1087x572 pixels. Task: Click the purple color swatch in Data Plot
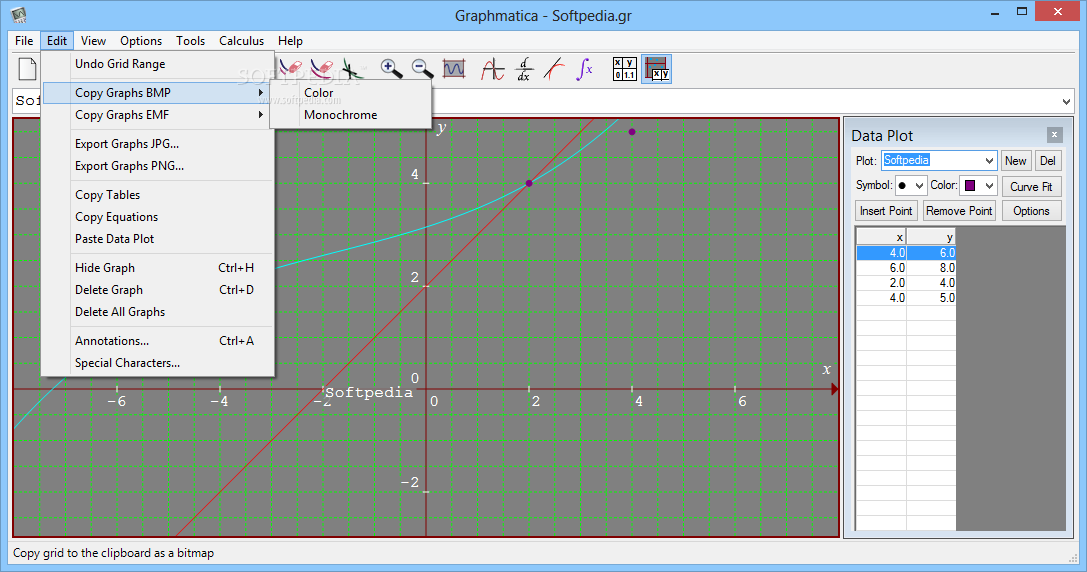point(970,185)
